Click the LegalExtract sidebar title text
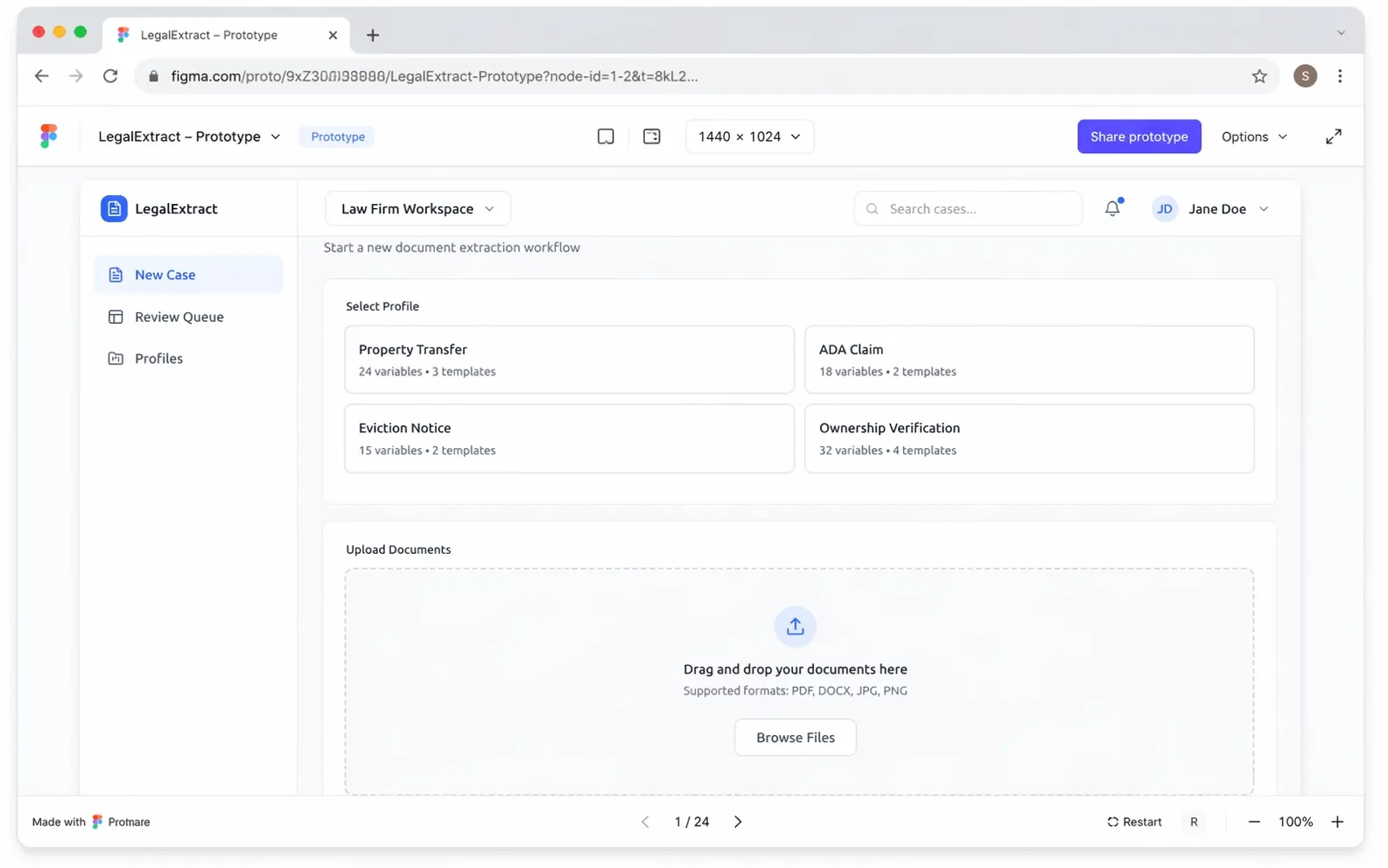 pos(176,208)
